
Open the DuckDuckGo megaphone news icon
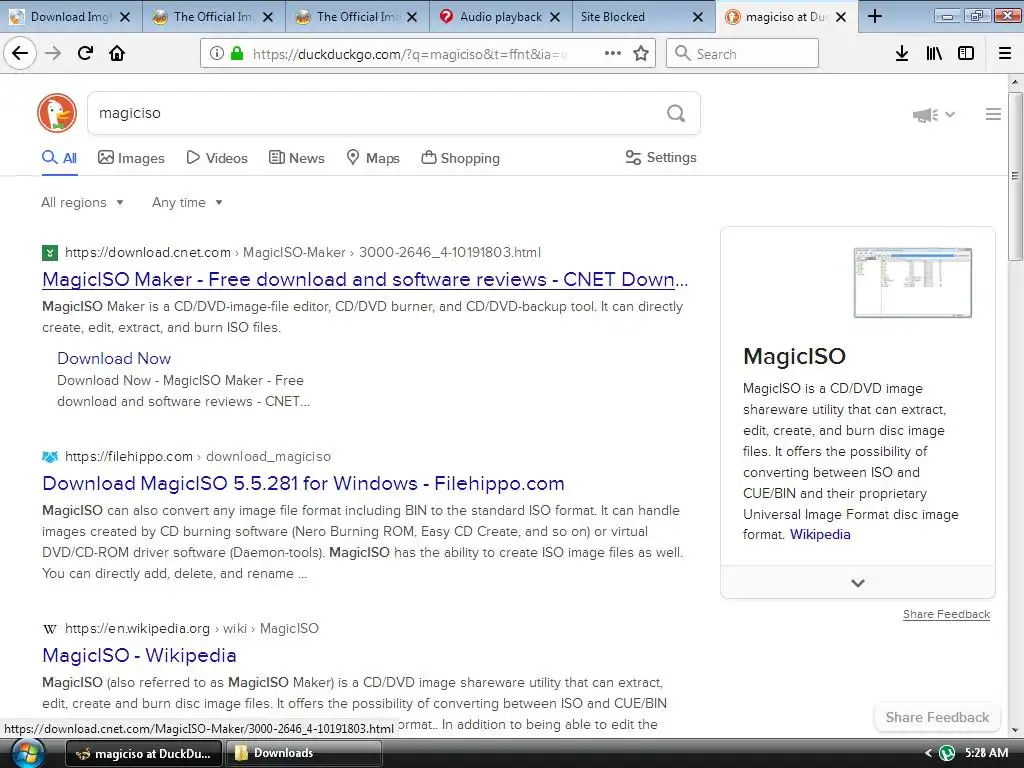click(x=925, y=115)
